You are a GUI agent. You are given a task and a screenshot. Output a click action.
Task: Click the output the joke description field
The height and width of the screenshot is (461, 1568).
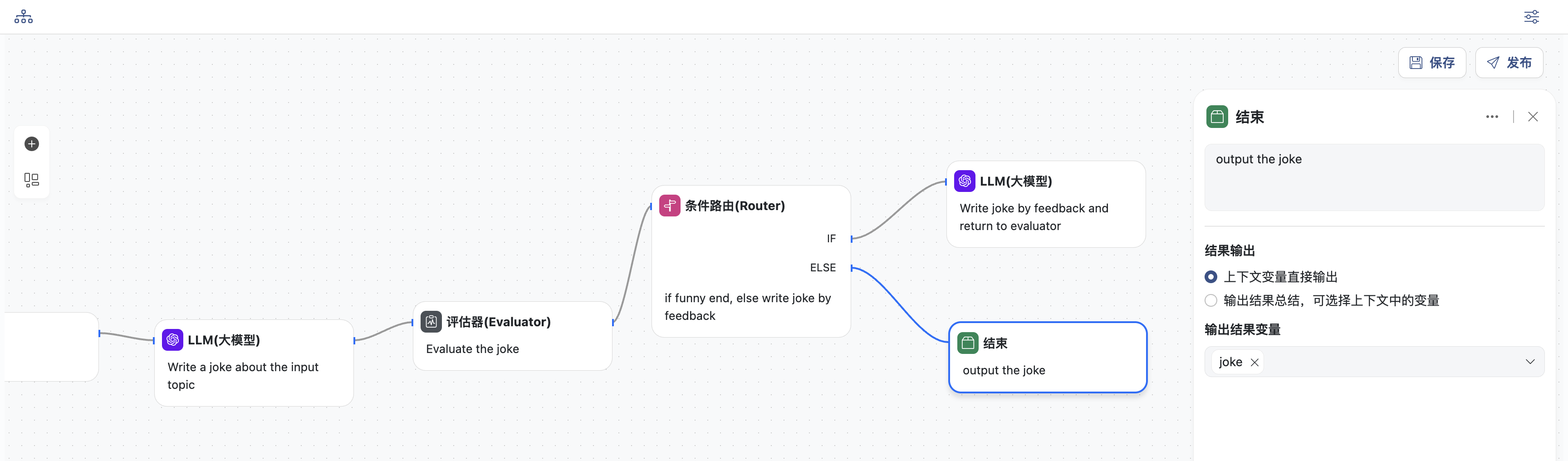coord(1374,177)
